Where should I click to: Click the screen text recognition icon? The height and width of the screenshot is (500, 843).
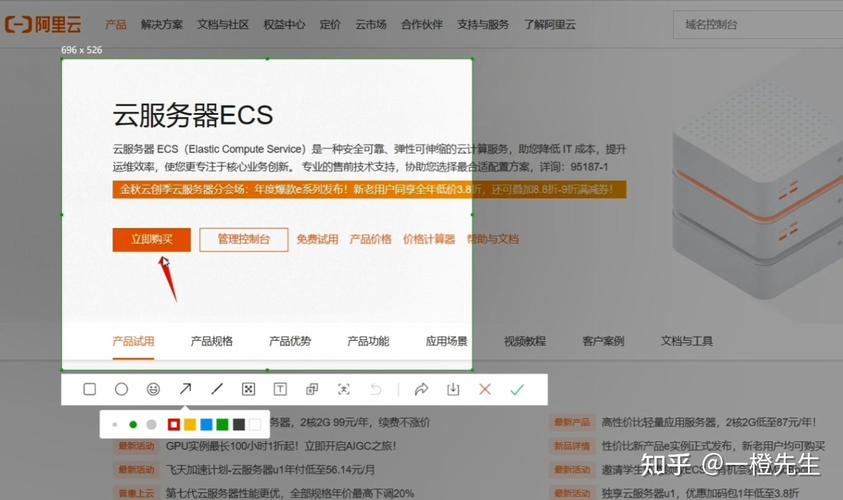pyautogui.click(x=344, y=389)
